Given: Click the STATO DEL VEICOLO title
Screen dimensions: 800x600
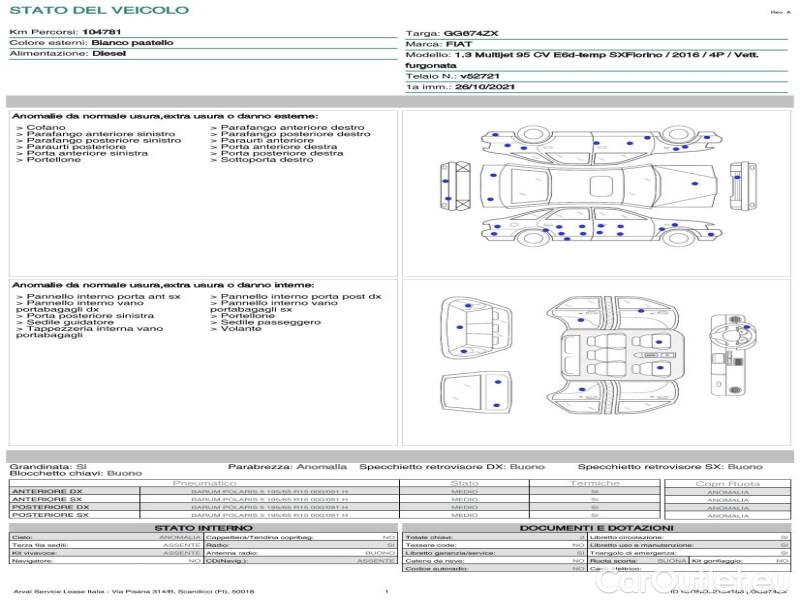Looking at the screenshot, I should pos(99,10).
